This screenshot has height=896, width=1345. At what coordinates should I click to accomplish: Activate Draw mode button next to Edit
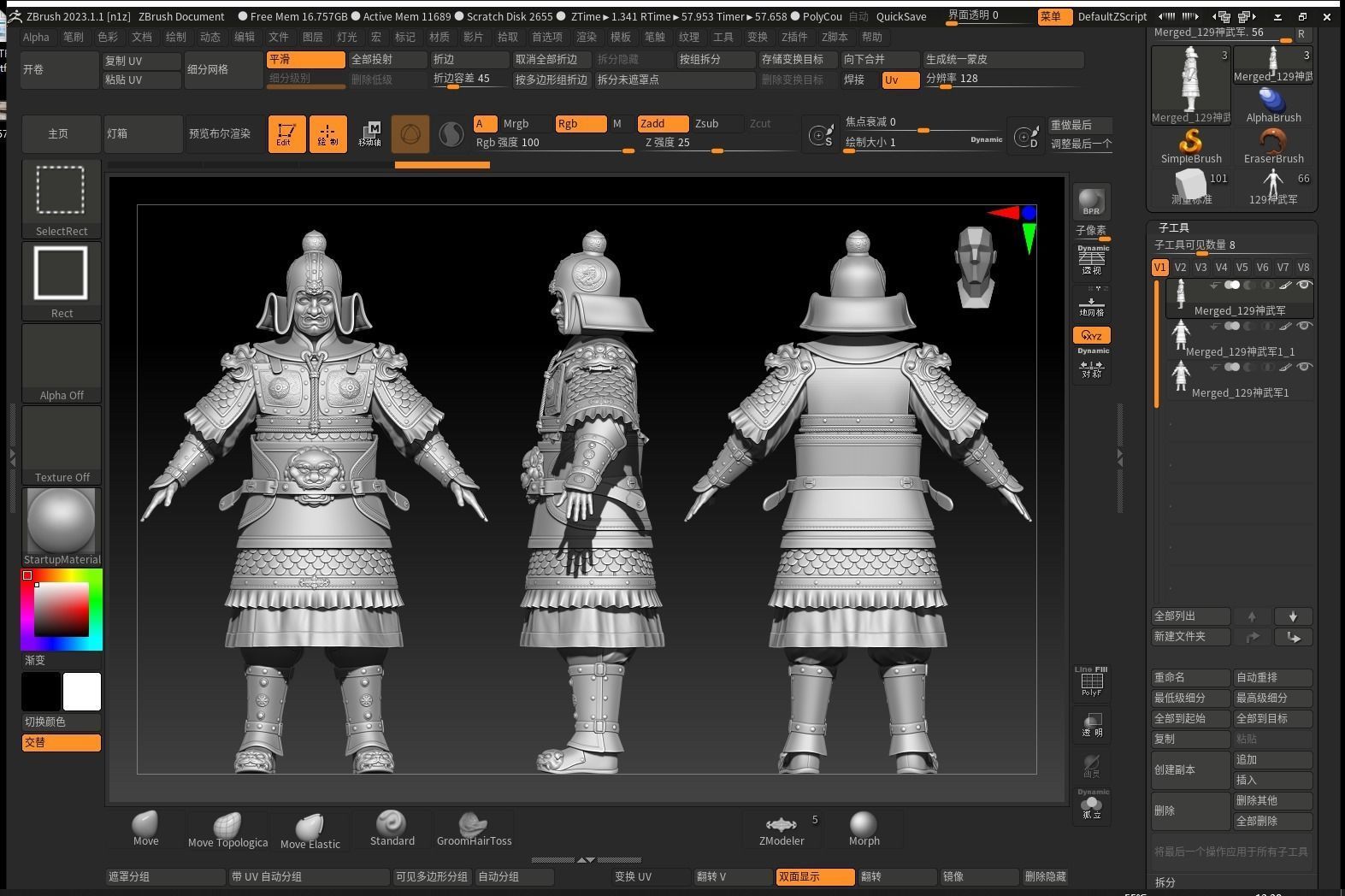coord(328,134)
